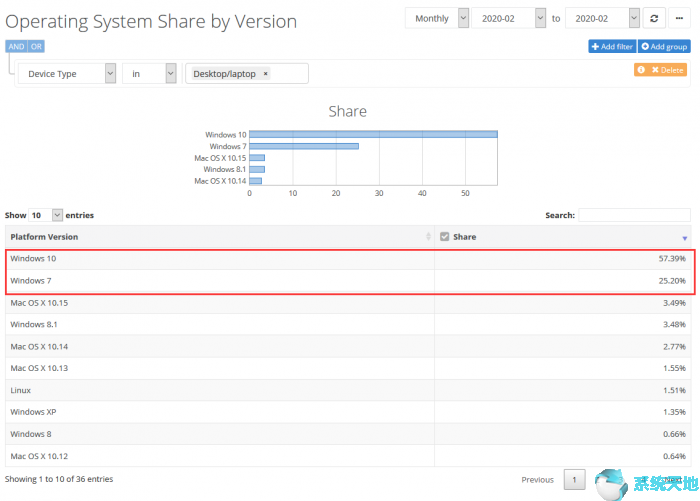Click the Mac OS X 10.15 chart bar

[x=257, y=158]
